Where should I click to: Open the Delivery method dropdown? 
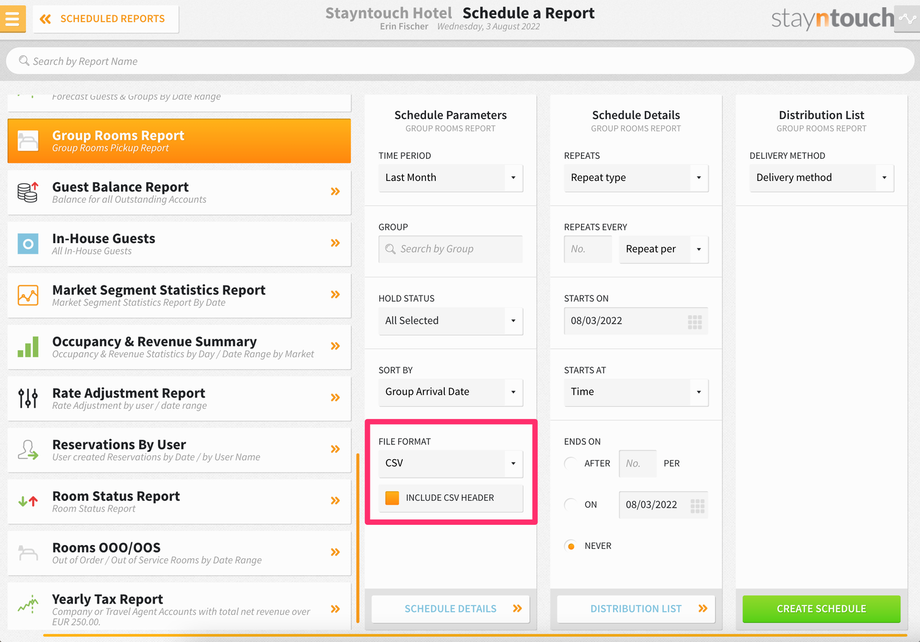[x=821, y=178]
